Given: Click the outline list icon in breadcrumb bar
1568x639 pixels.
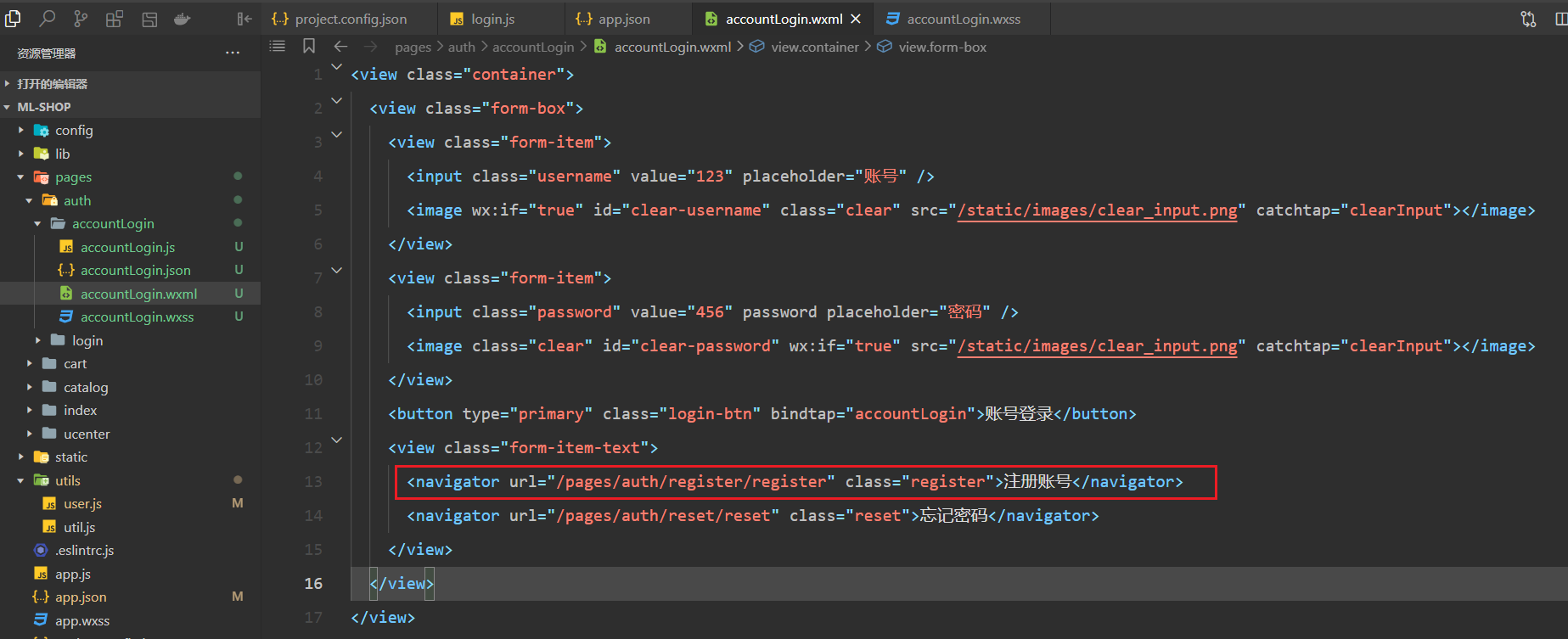Looking at the screenshot, I should click(278, 47).
